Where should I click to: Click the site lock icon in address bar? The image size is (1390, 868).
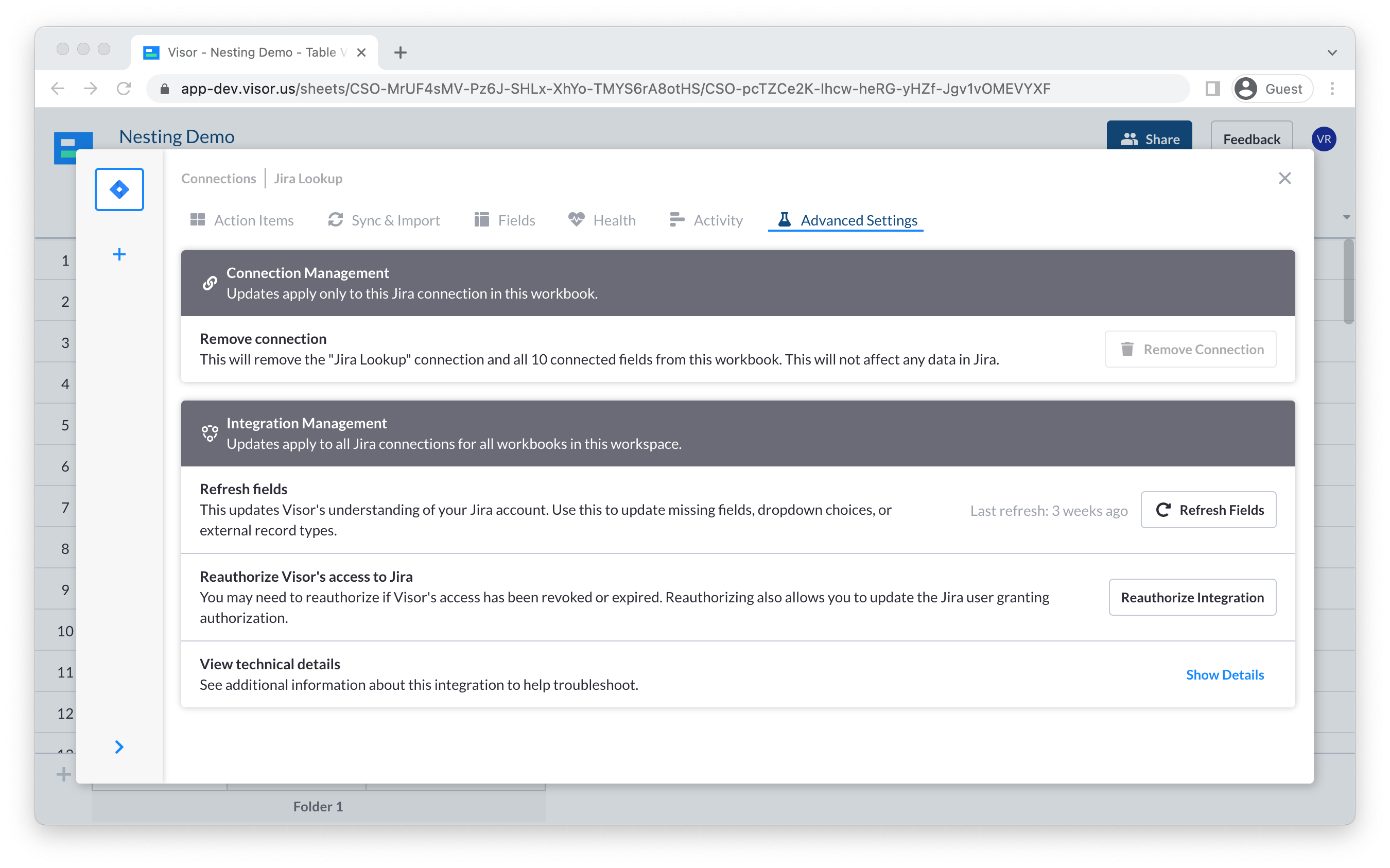165,89
